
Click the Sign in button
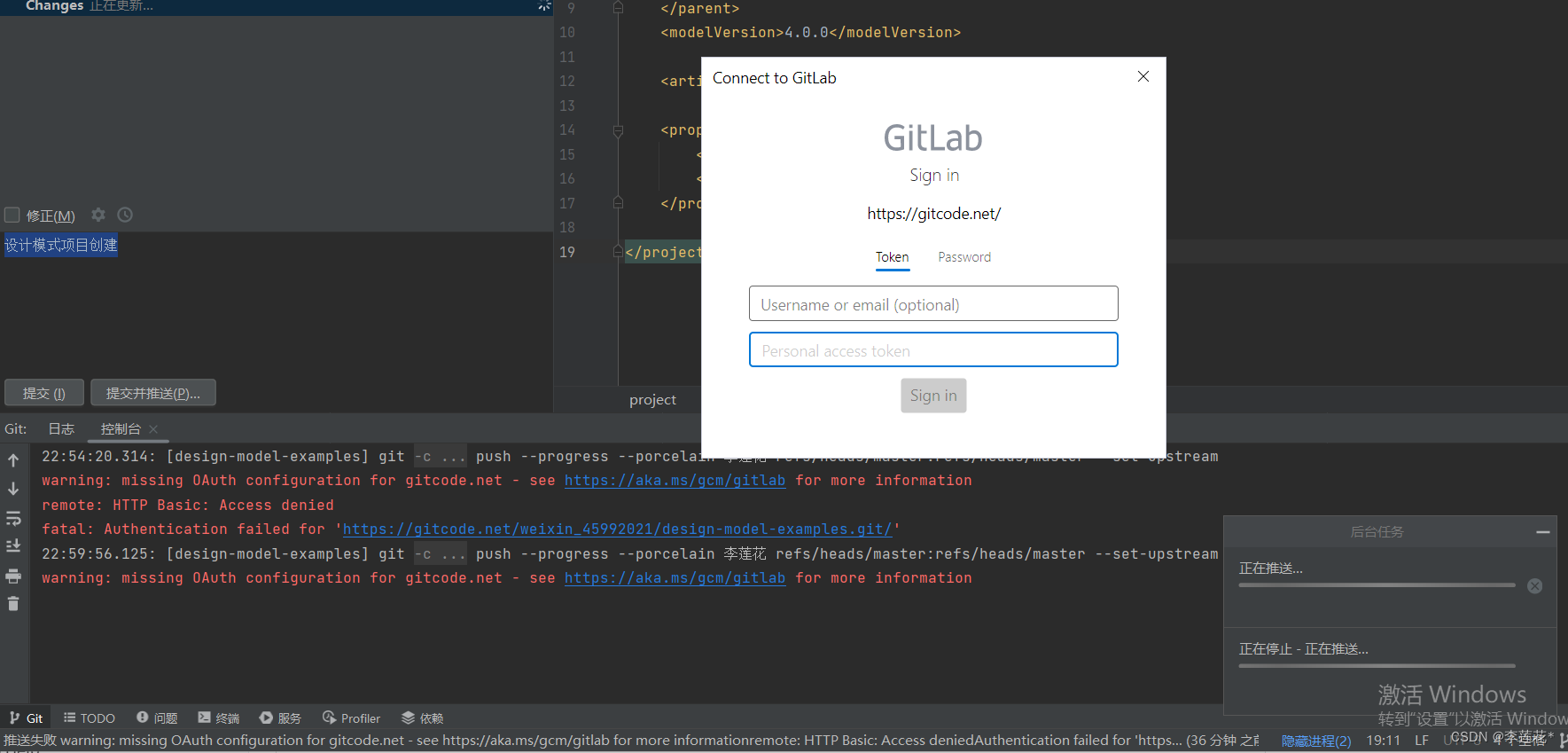click(x=933, y=396)
